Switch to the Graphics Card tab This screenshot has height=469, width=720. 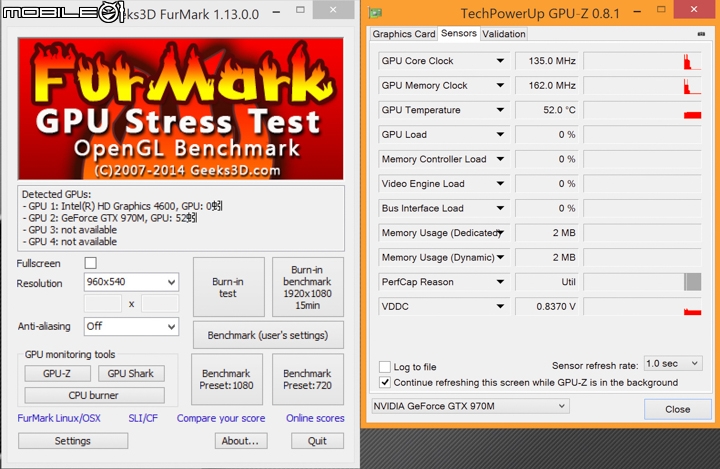click(404, 34)
